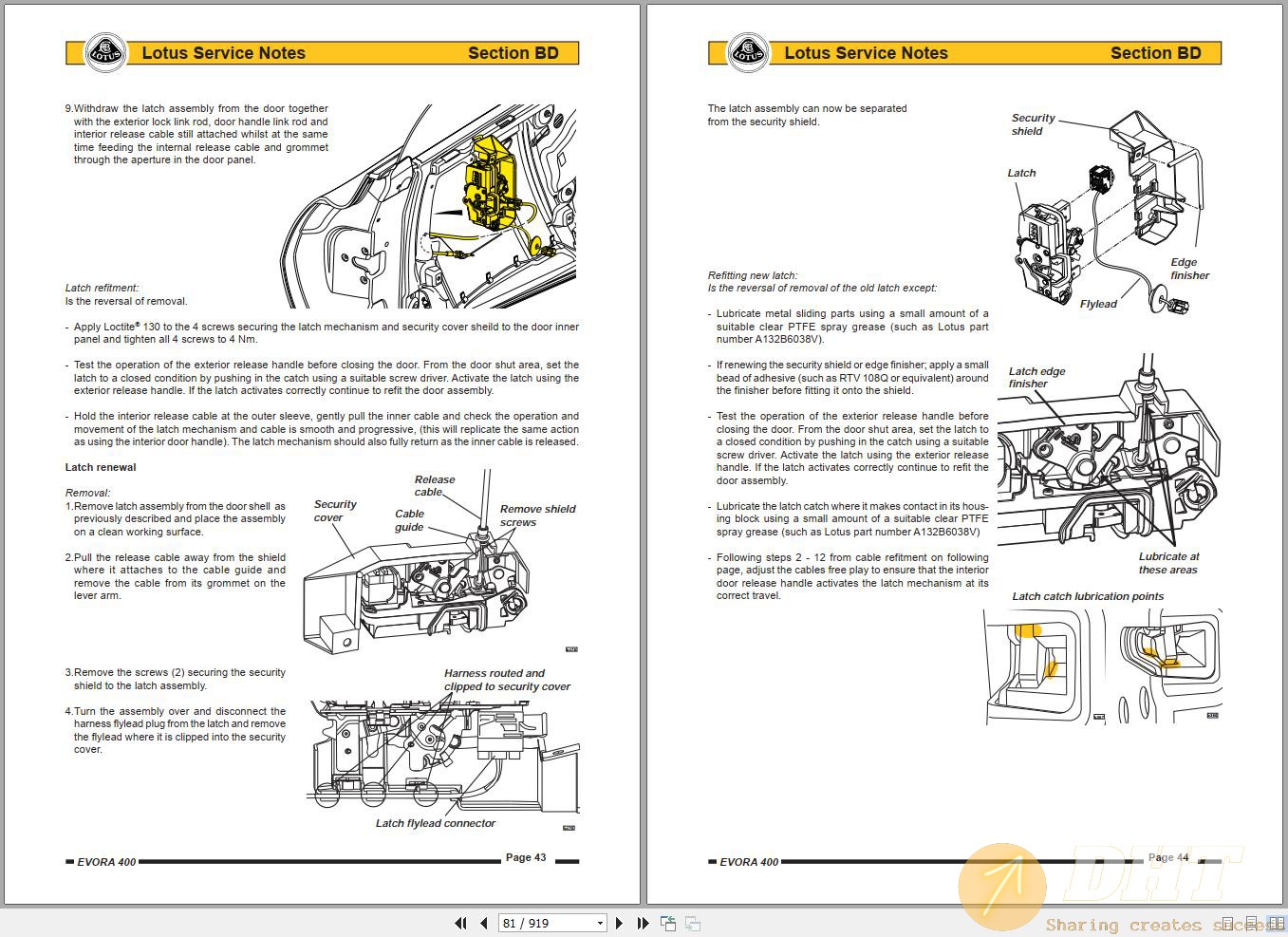Image resolution: width=1288 pixels, height=937 pixels.
Task: Click the 'Latch refitment:' subheading
Action: point(102,288)
